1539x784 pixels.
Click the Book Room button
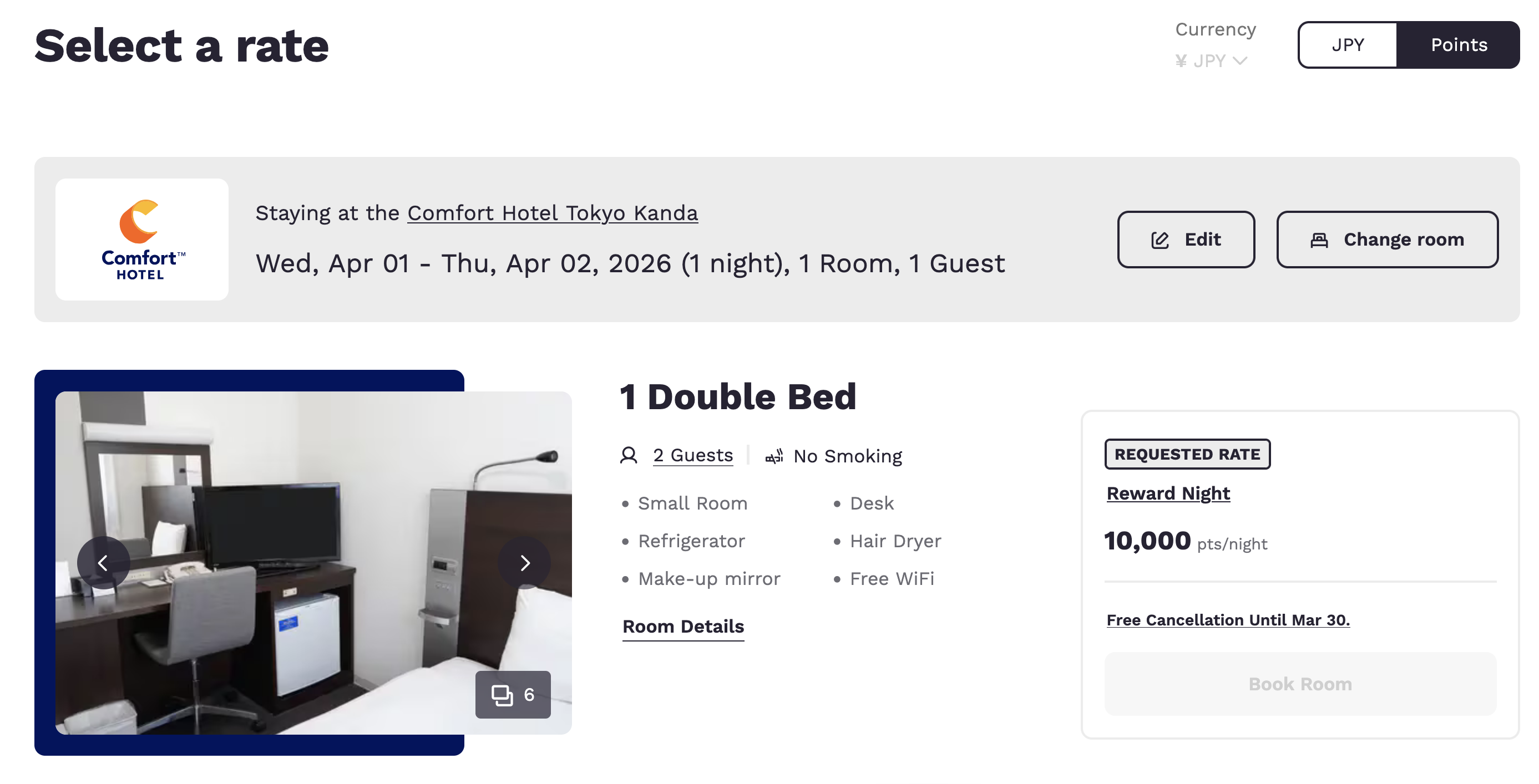tap(1299, 684)
